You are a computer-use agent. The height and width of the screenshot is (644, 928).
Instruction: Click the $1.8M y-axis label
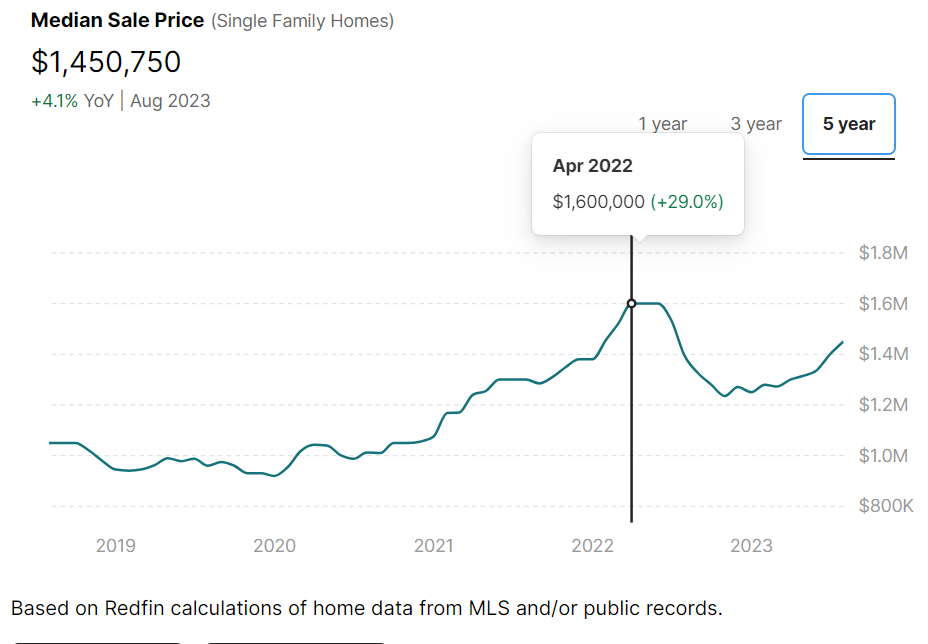click(883, 253)
